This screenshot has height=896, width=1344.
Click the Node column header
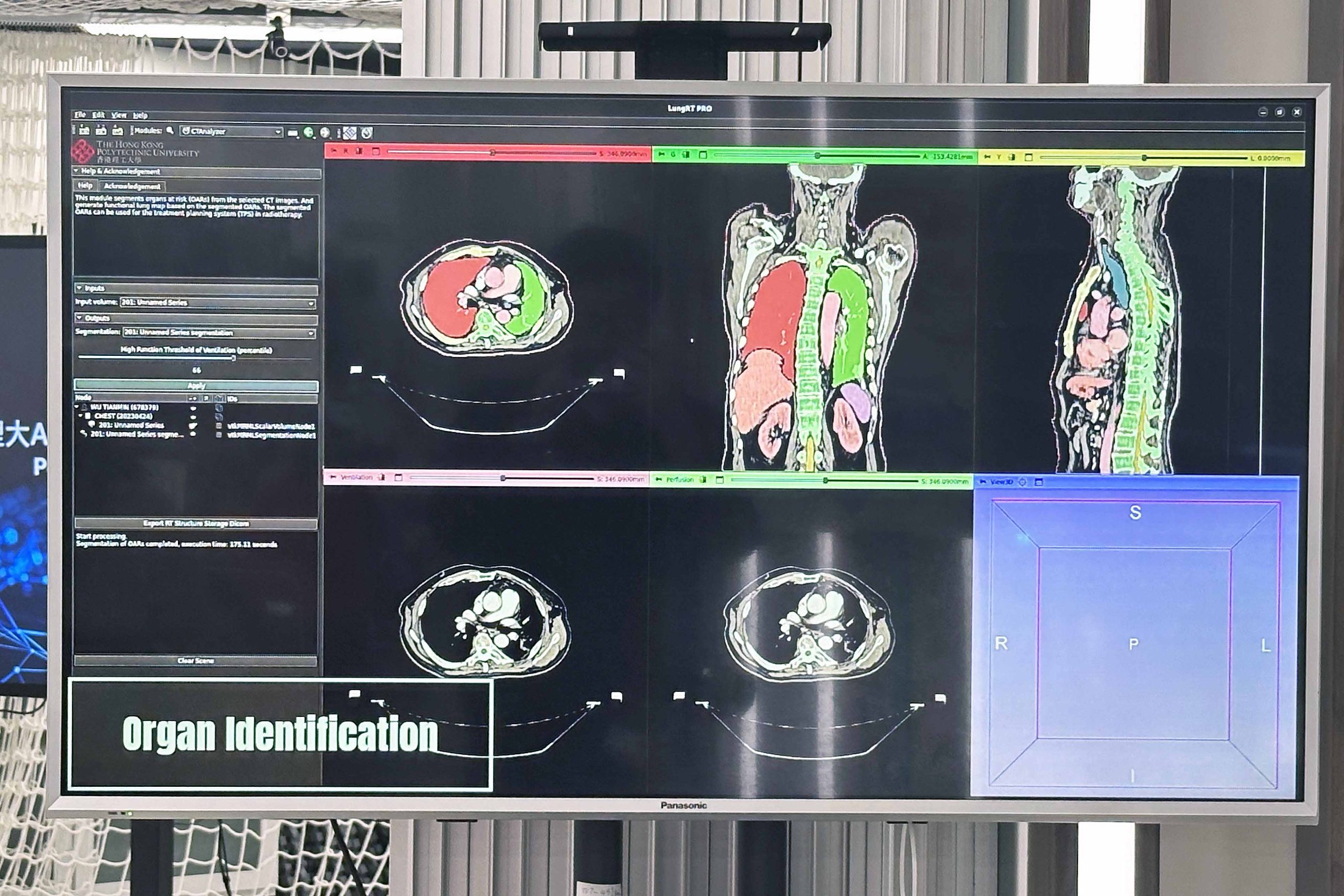(131, 398)
